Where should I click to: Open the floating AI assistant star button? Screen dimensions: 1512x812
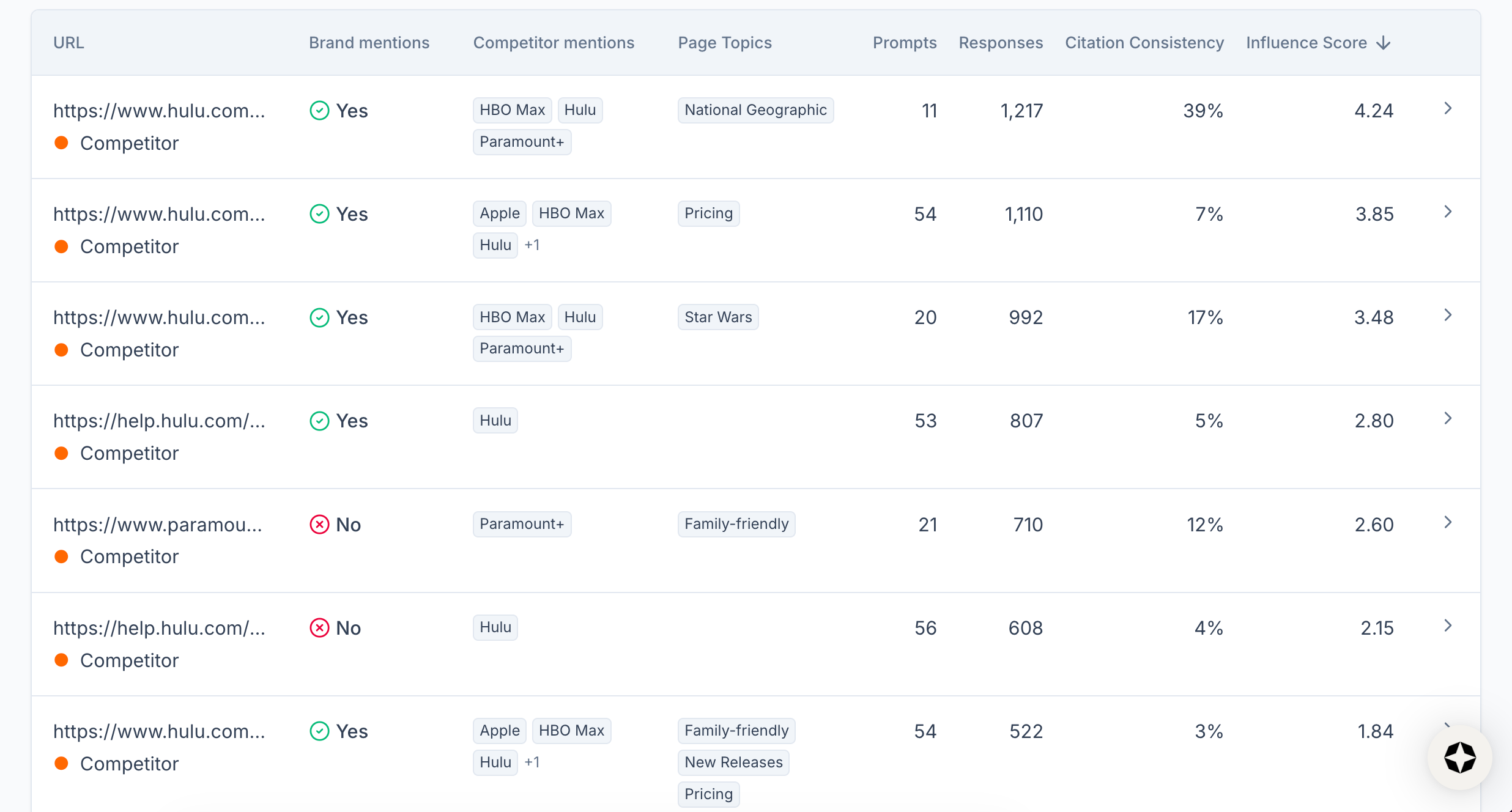[1459, 758]
